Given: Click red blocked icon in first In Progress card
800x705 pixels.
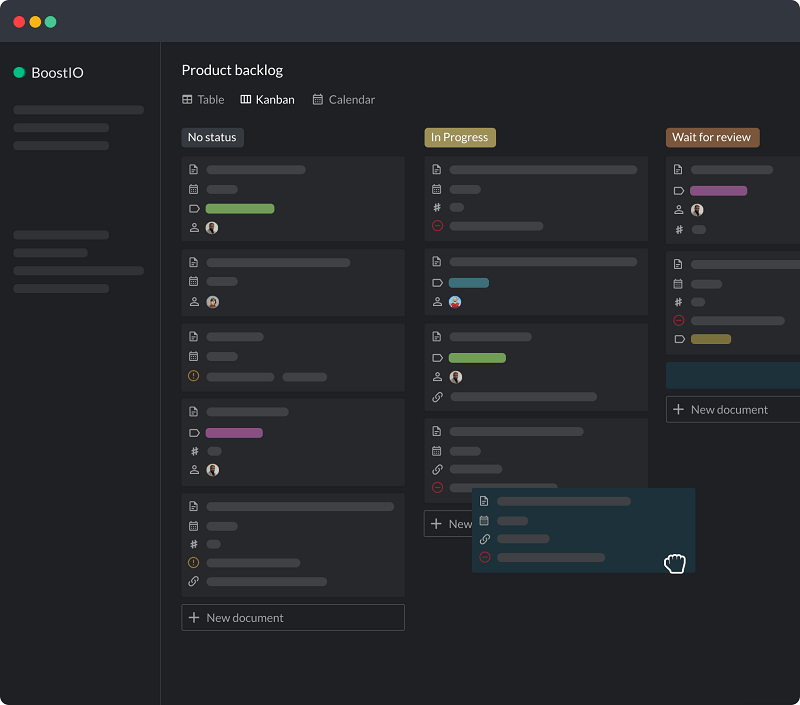Looking at the screenshot, I should click(437, 226).
